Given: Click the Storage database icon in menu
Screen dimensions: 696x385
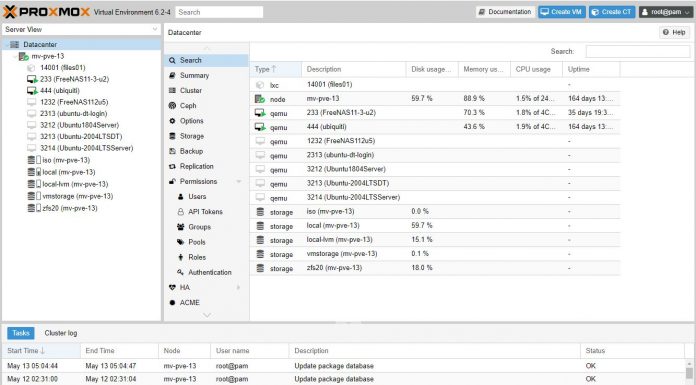Looking at the screenshot, I should (x=172, y=136).
